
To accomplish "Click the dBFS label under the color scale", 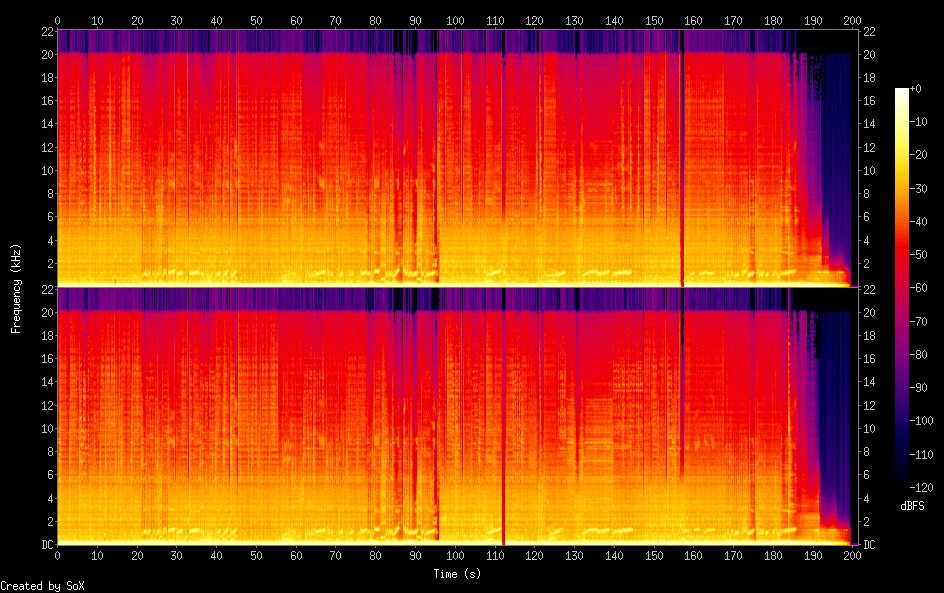I will 911,506.
